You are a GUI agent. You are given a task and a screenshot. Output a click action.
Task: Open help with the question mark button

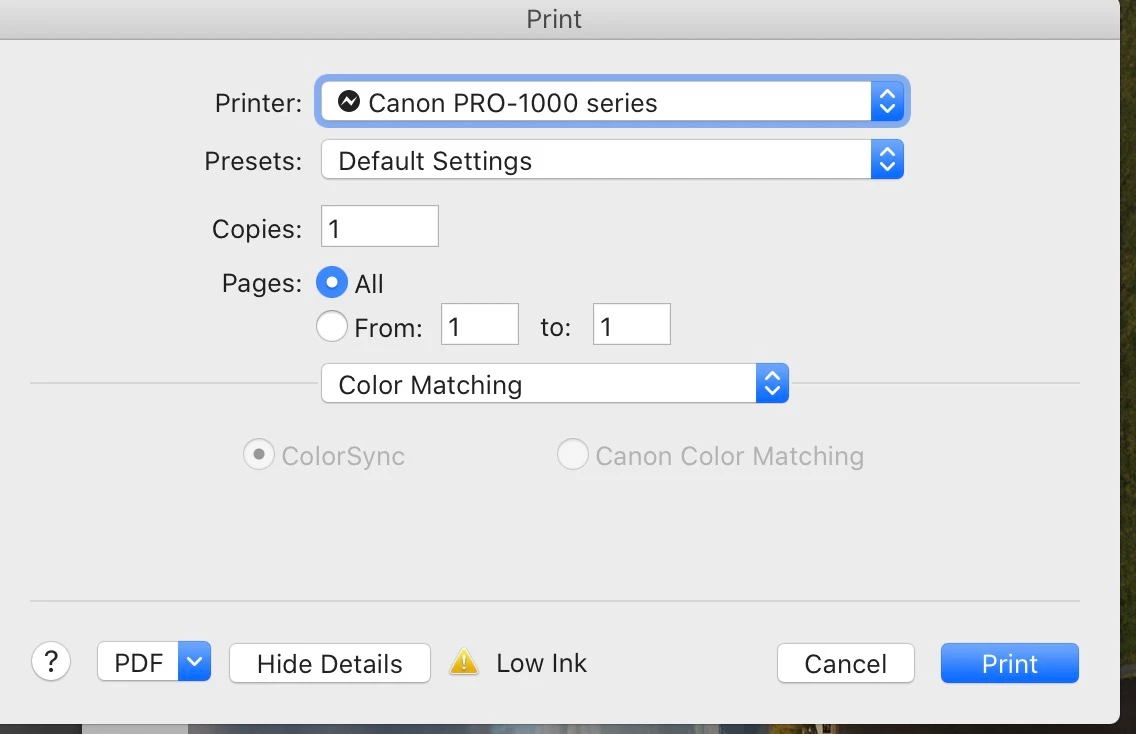tap(51, 662)
